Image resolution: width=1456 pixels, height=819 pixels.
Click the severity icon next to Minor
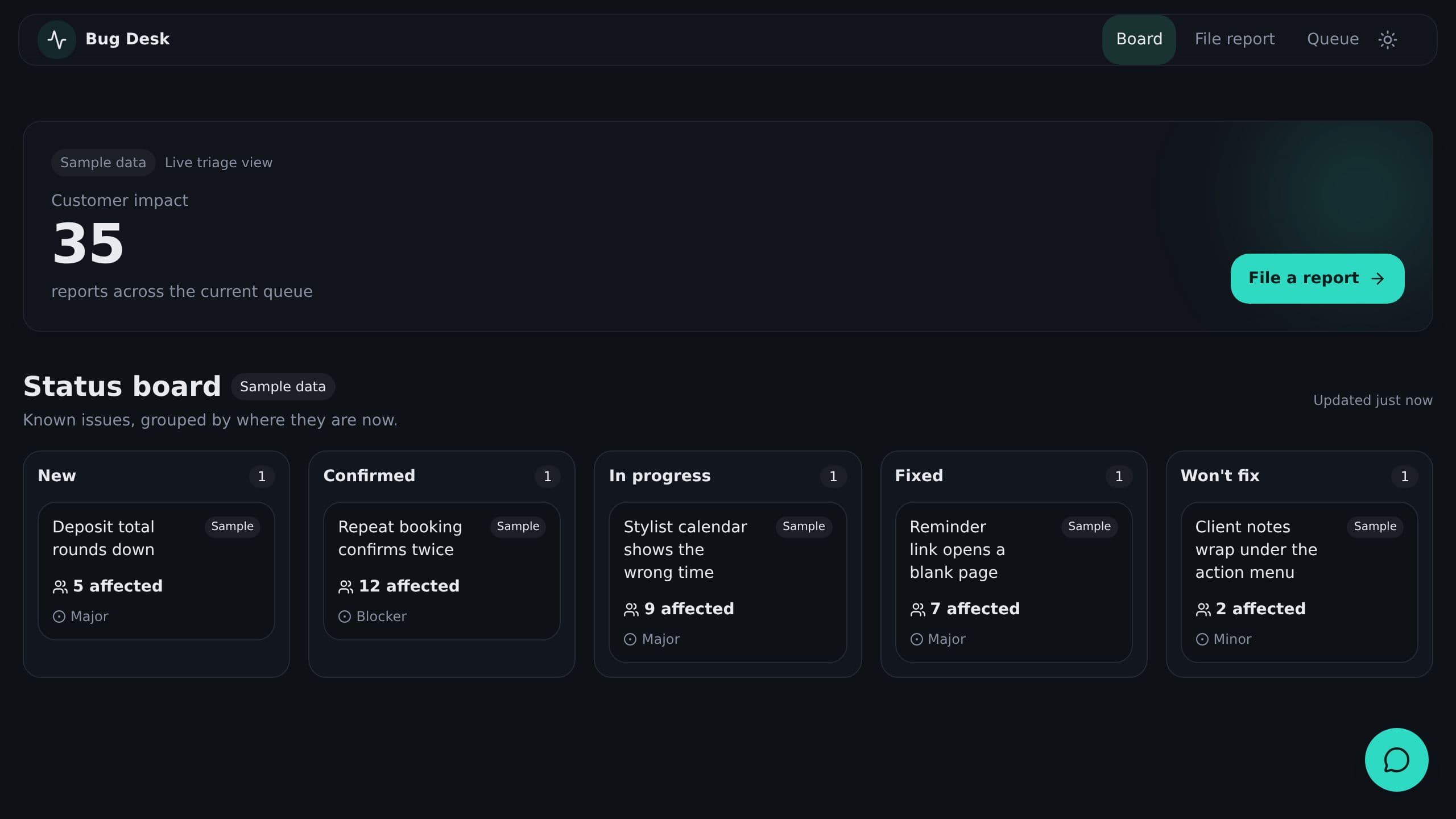pyautogui.click(x=1202, y=639)
